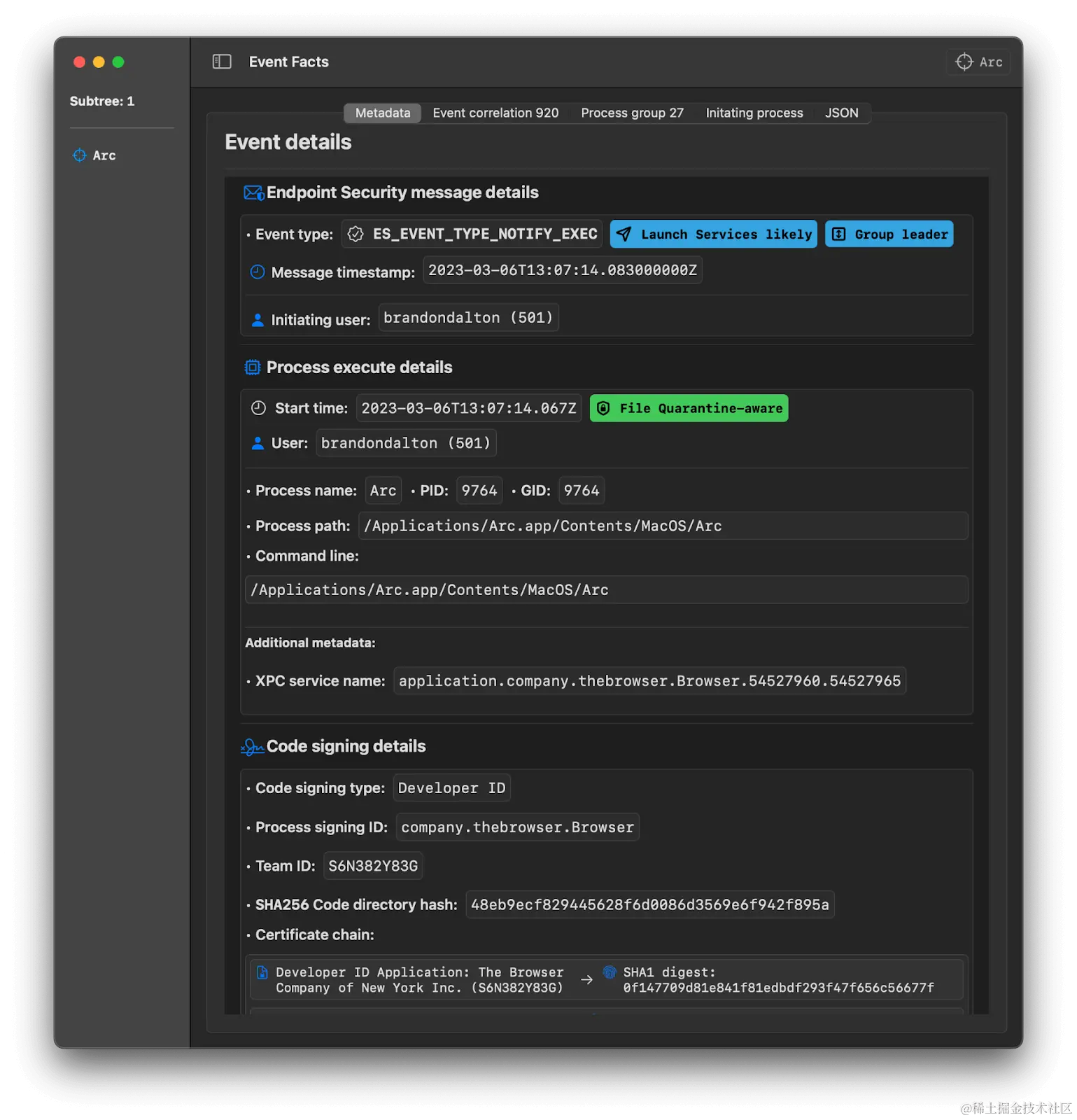Click the Command line field value
Screen dimensions: 1077x1120
pyautogui.click(x=607, y=589)
